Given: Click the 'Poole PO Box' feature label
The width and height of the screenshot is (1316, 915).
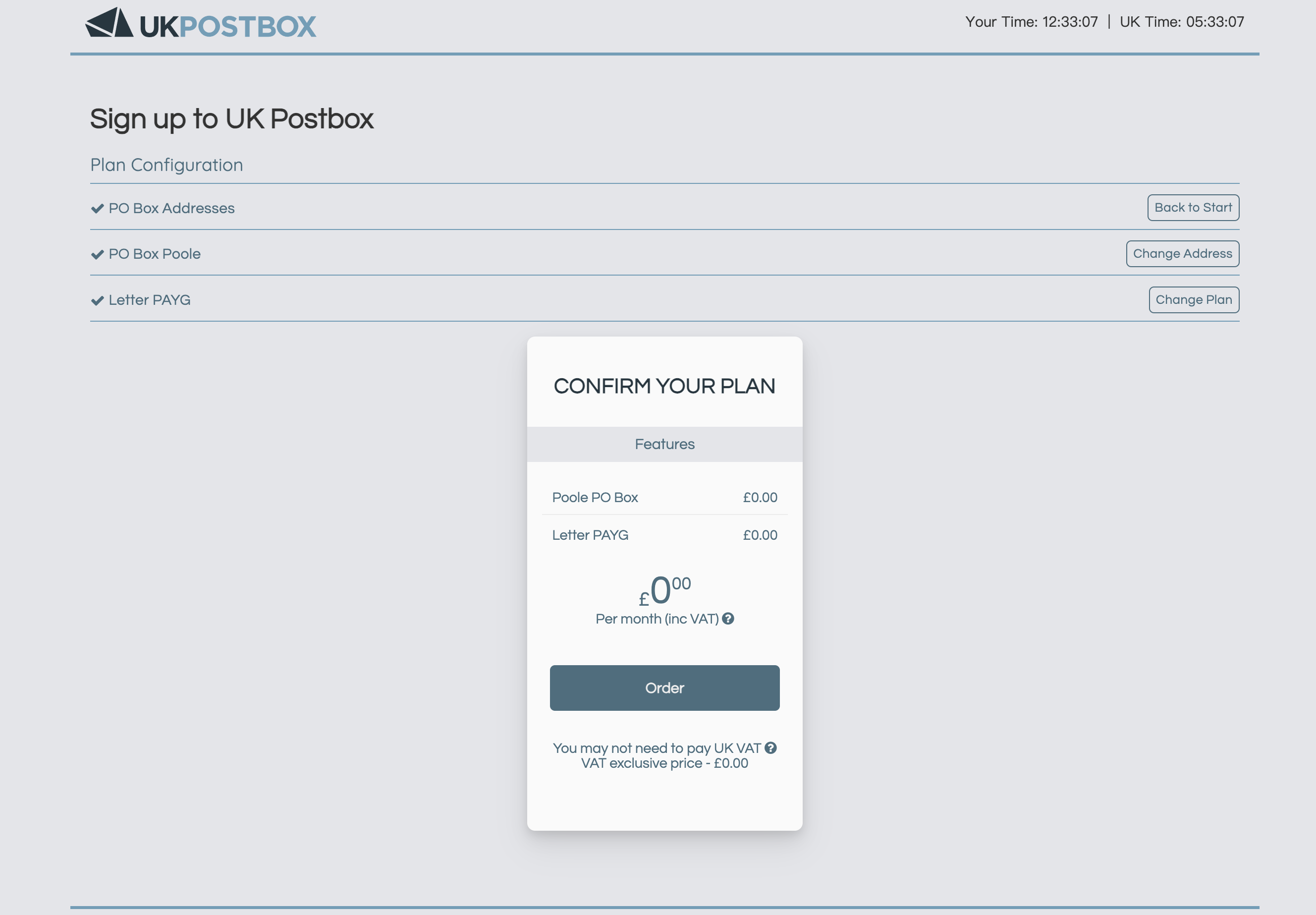Looking at the screenshot, I should (x=595, y=497).
